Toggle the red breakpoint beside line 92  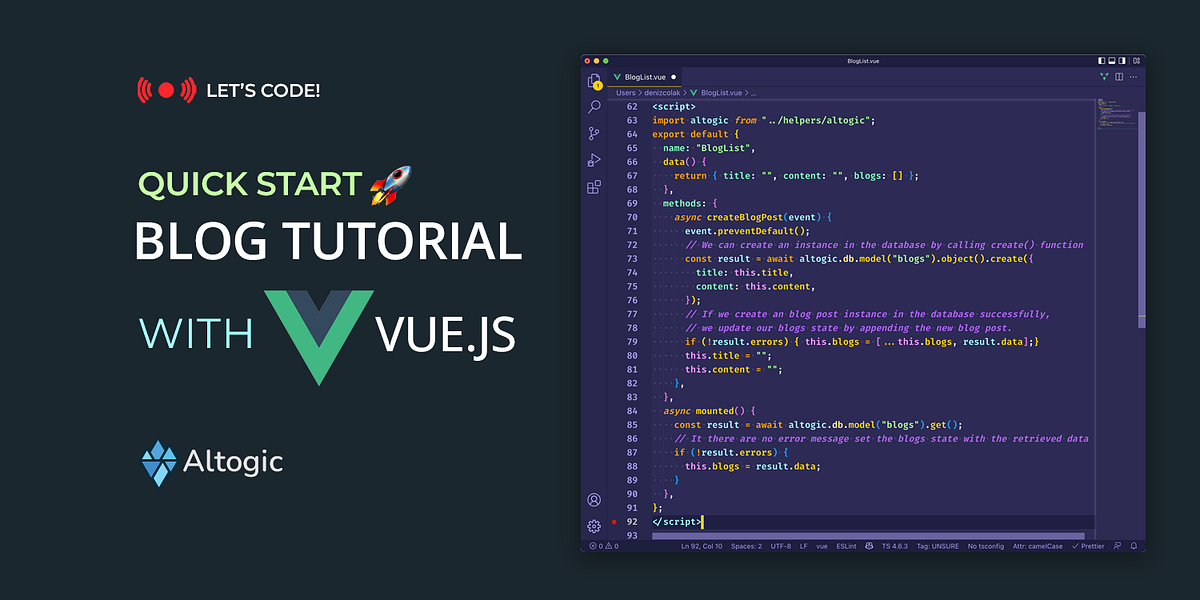coord(614,522)
